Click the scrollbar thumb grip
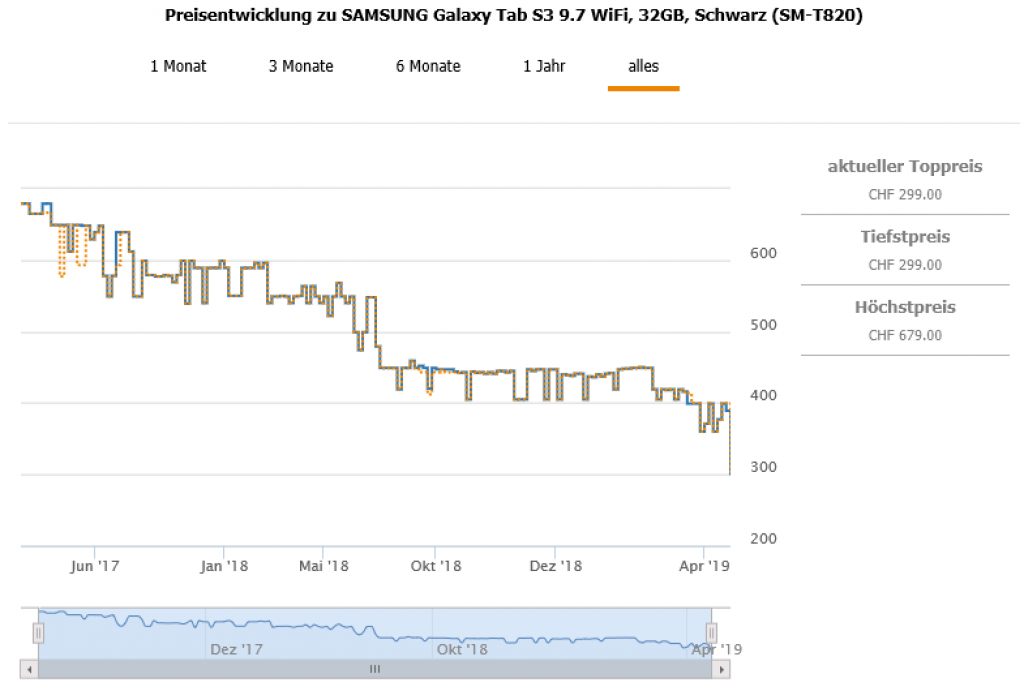This screenshot has height=691, width=1024. [x=375, y=669]
